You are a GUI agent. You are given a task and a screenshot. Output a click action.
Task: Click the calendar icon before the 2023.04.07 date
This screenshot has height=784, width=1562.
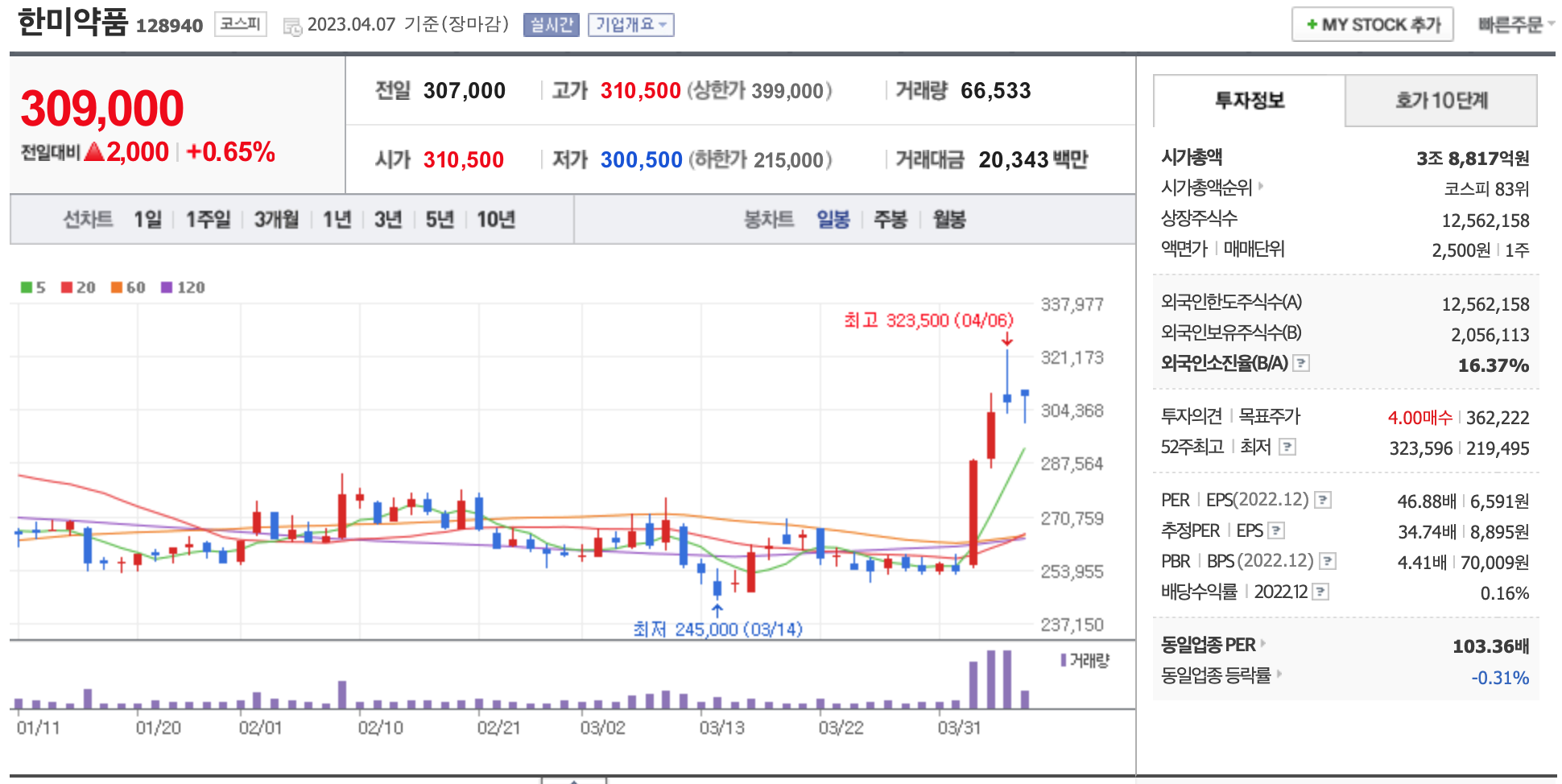292,26
